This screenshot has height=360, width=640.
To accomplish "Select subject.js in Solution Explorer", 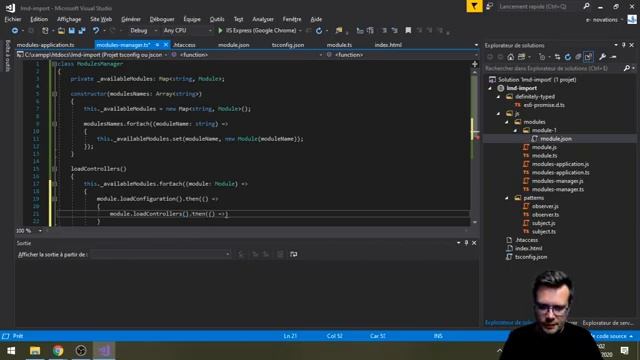I will (544, 223).
